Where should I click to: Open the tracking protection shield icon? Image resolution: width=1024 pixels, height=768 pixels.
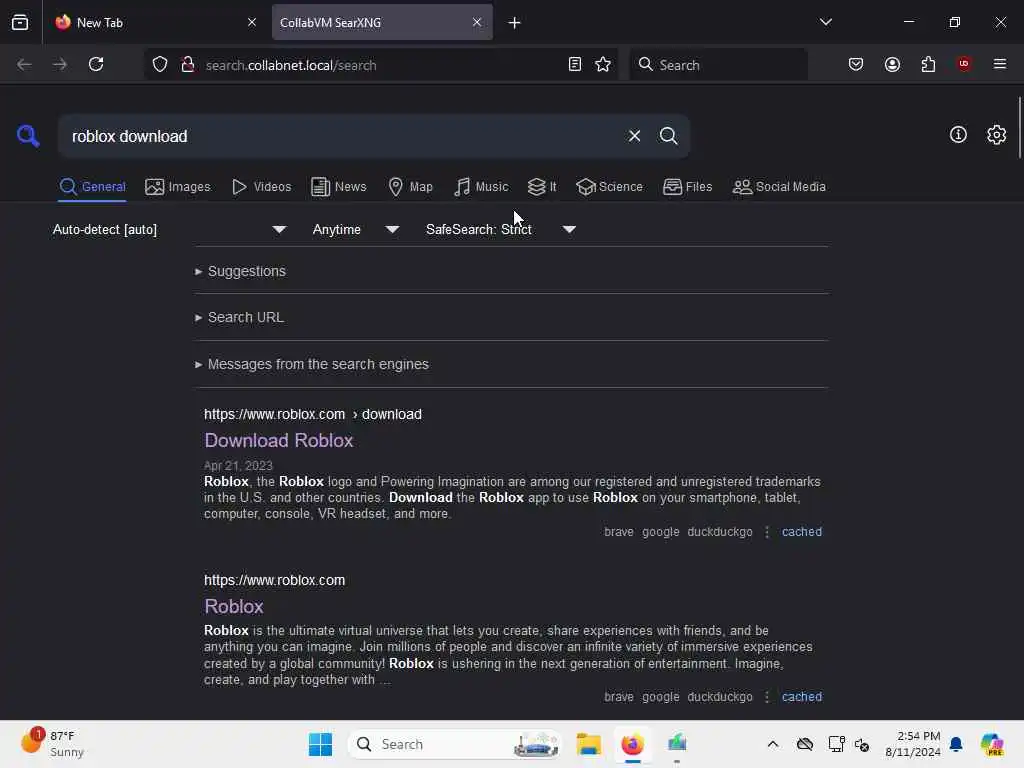pos(160,64)
